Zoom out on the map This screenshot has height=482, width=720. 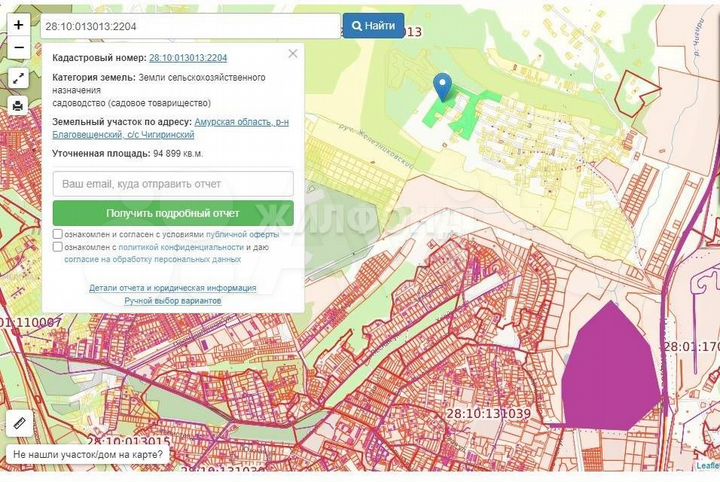19,47
